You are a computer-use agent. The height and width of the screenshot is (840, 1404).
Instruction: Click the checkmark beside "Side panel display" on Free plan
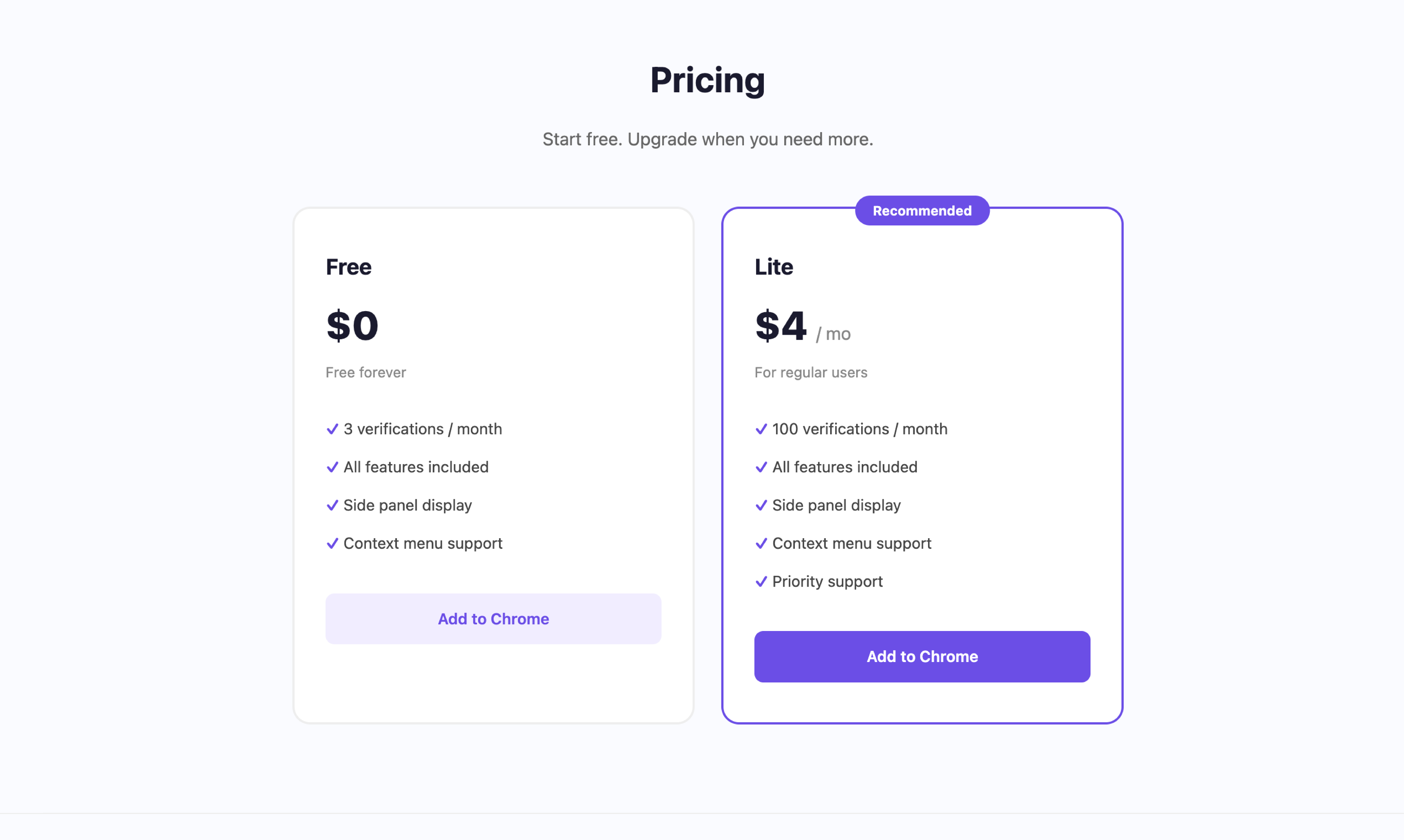click(332, 506)
